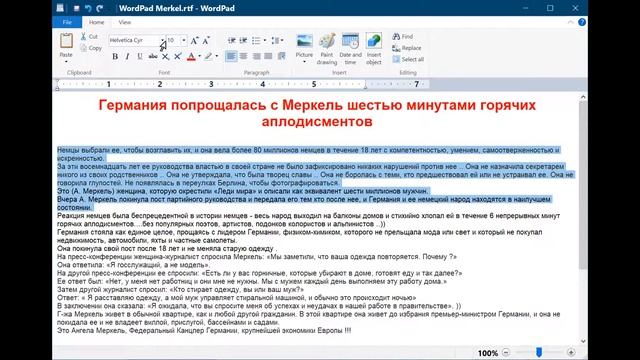Align text left
Viewport: 640px width, 360px height.
pos(231,56)
